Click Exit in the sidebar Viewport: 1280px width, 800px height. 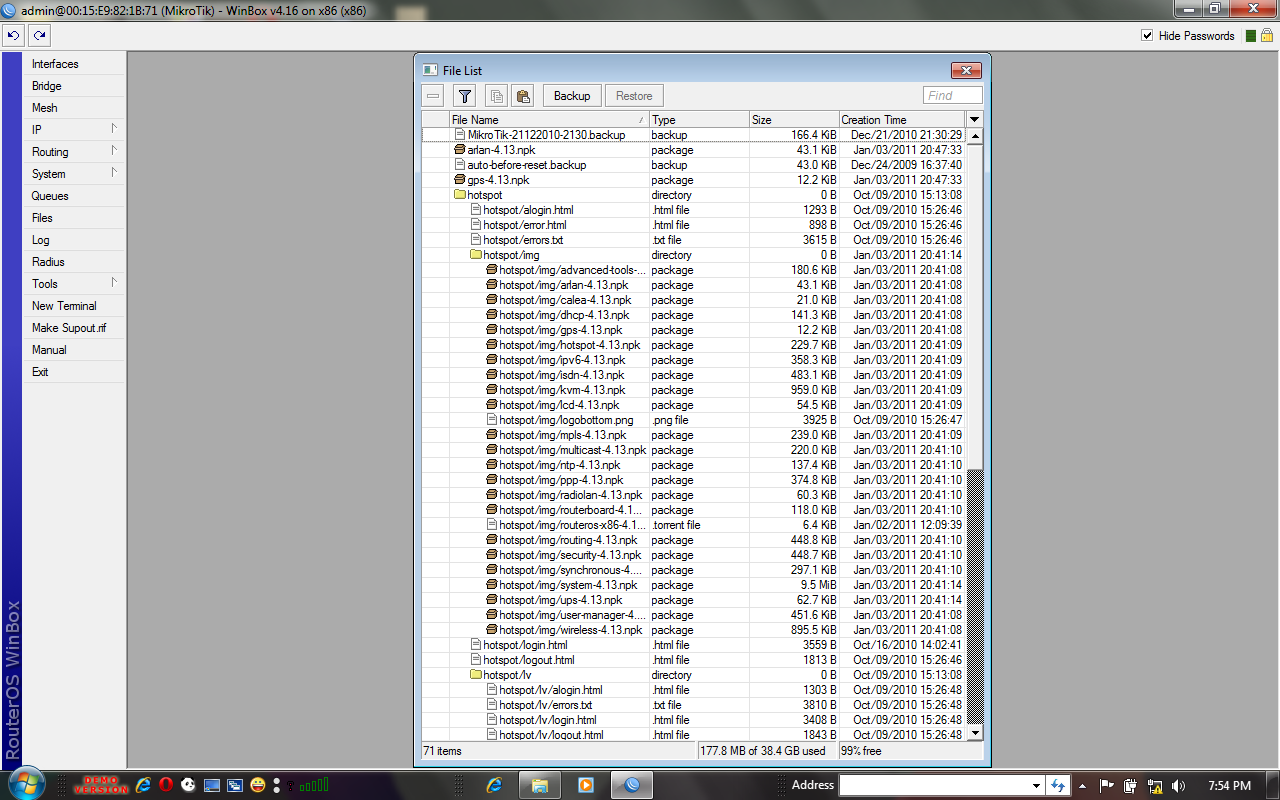coord(74,372)
